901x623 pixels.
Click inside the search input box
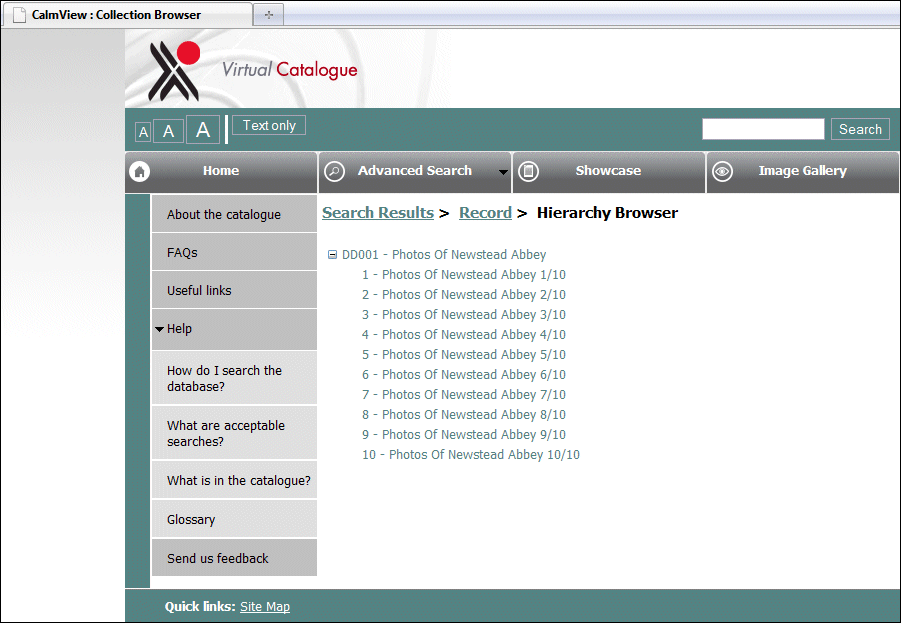coord(762,128)
